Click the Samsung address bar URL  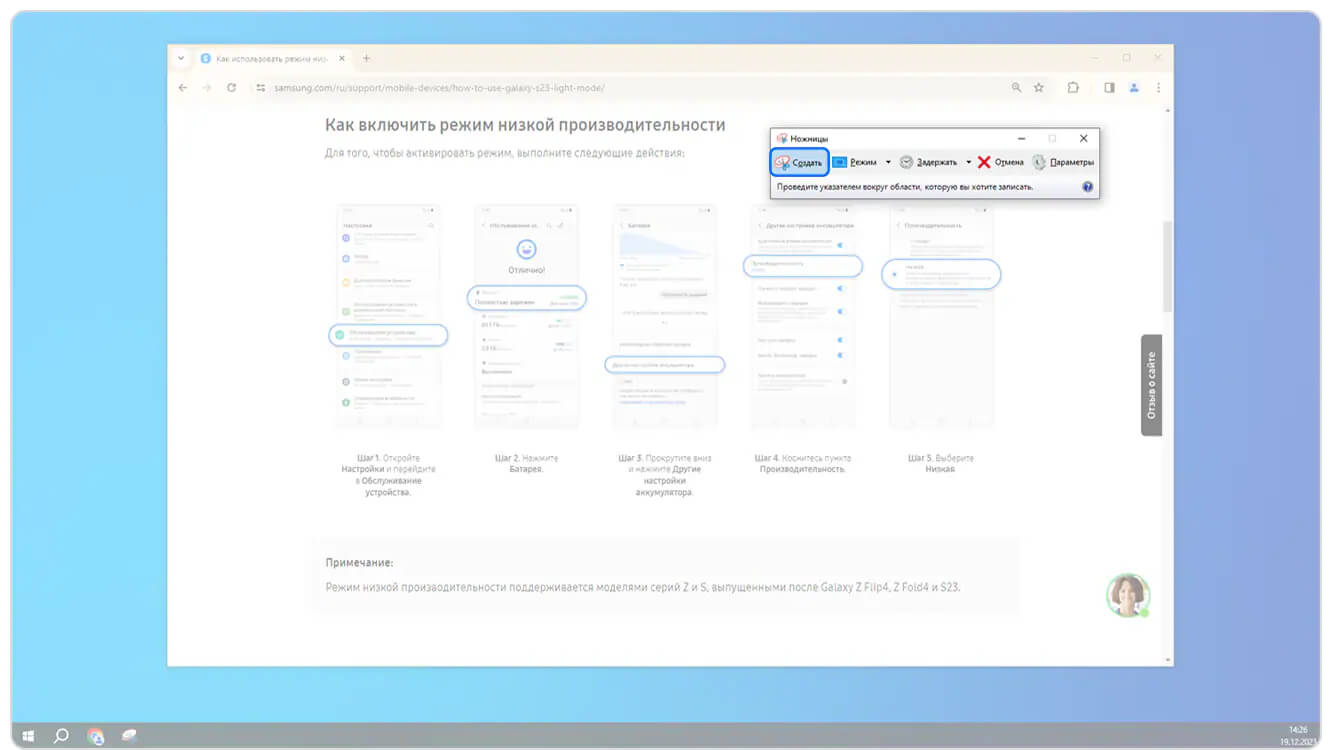[439, 88]
